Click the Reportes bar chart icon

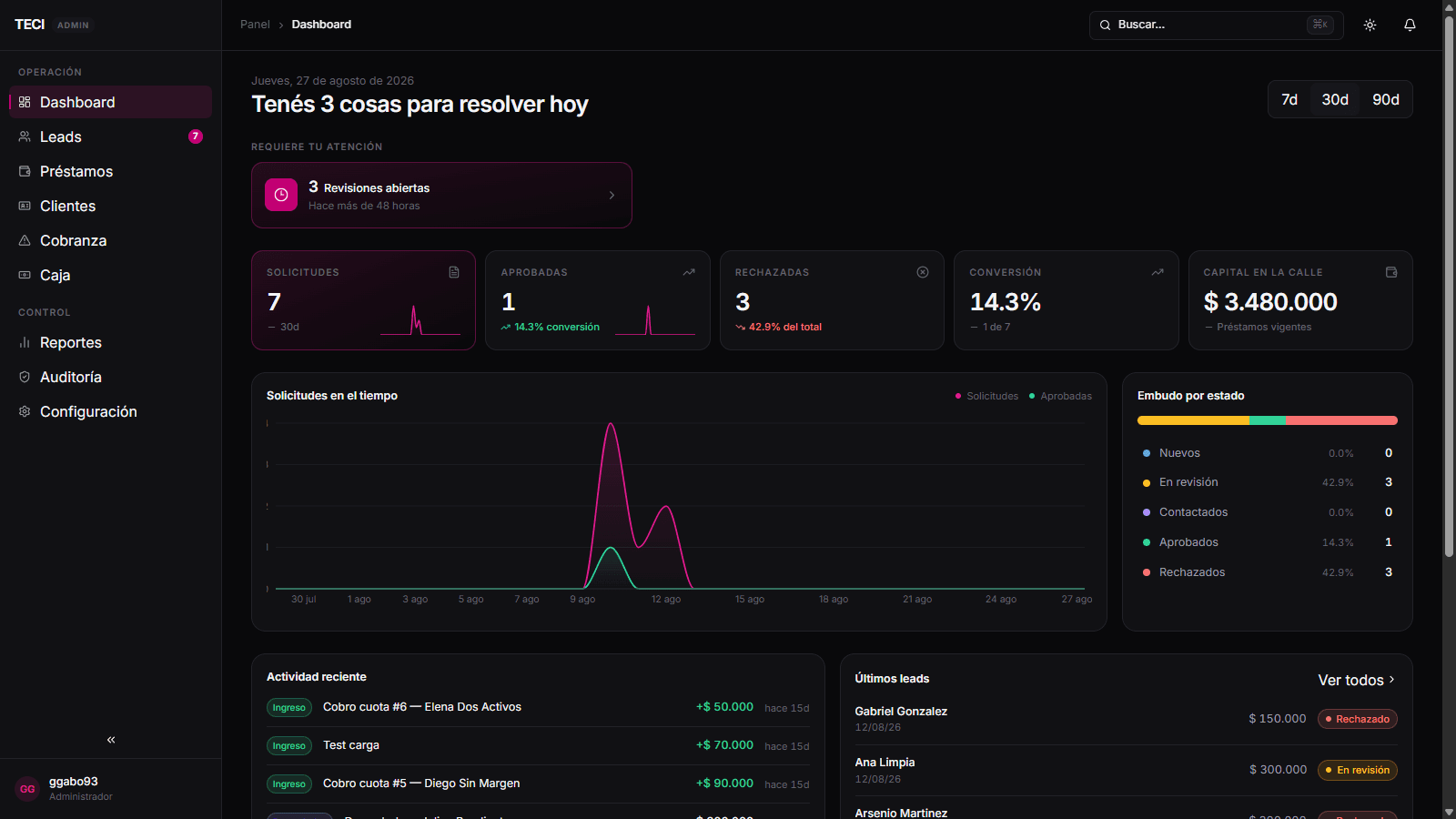[x=25, y=342]
